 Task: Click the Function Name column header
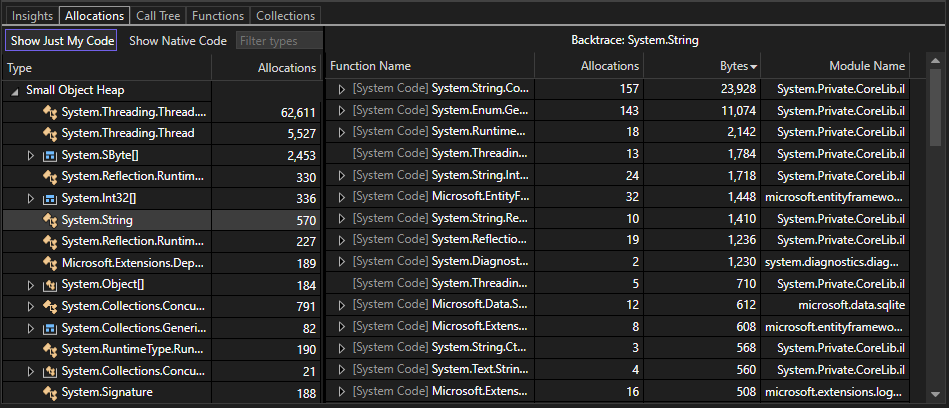coord(371,66)
